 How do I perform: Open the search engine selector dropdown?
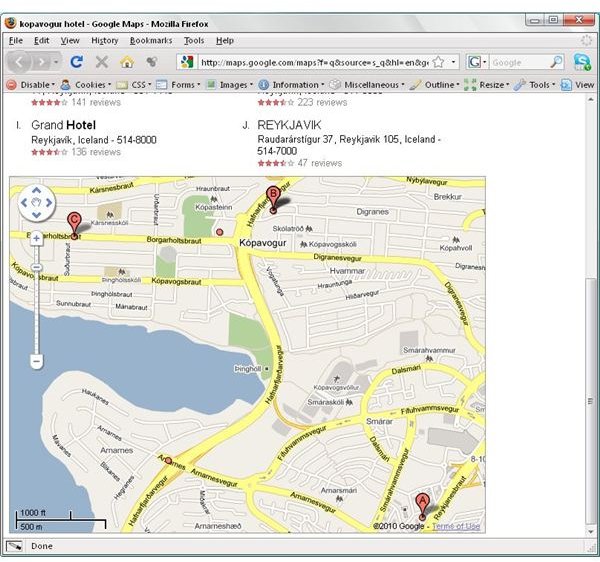477,62
